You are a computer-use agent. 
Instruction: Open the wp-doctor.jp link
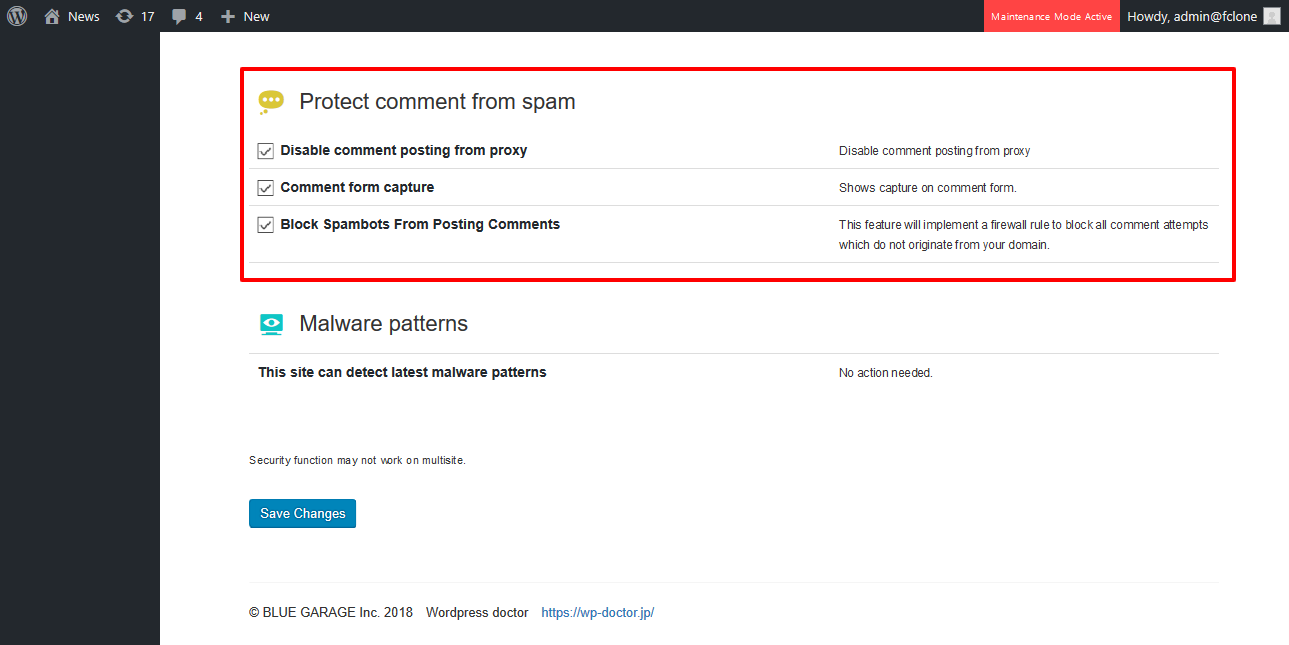coord(597,613)
